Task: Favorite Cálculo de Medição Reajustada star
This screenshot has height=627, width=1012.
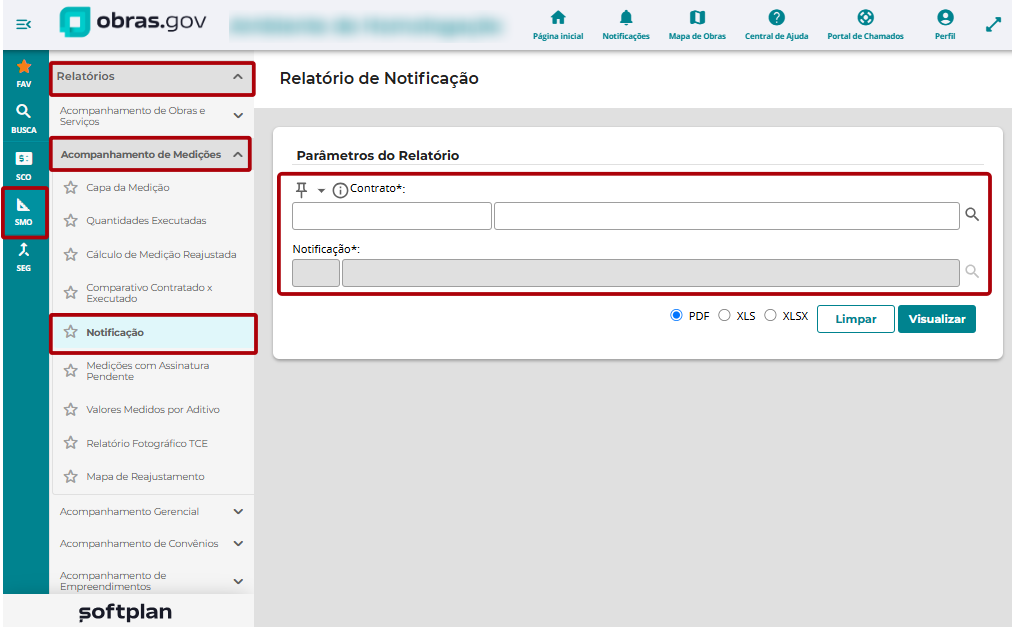Action: [70, 254]
